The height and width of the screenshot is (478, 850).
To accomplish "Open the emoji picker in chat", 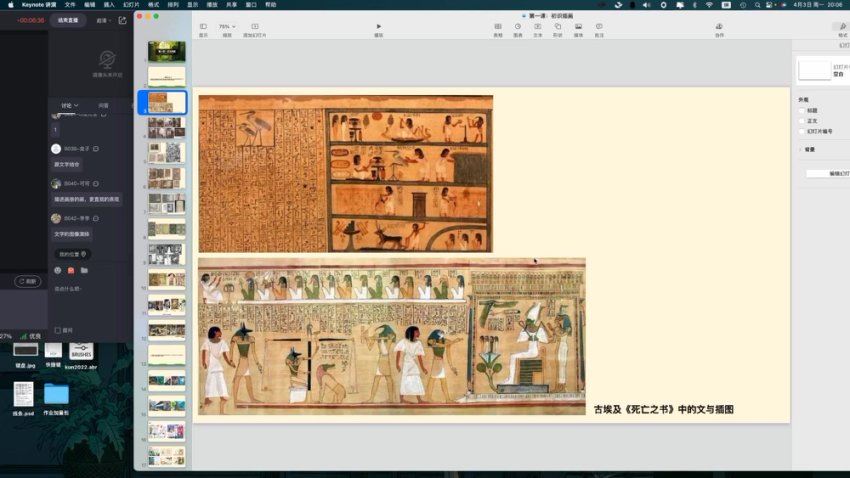I will click(x=58, y=270).
